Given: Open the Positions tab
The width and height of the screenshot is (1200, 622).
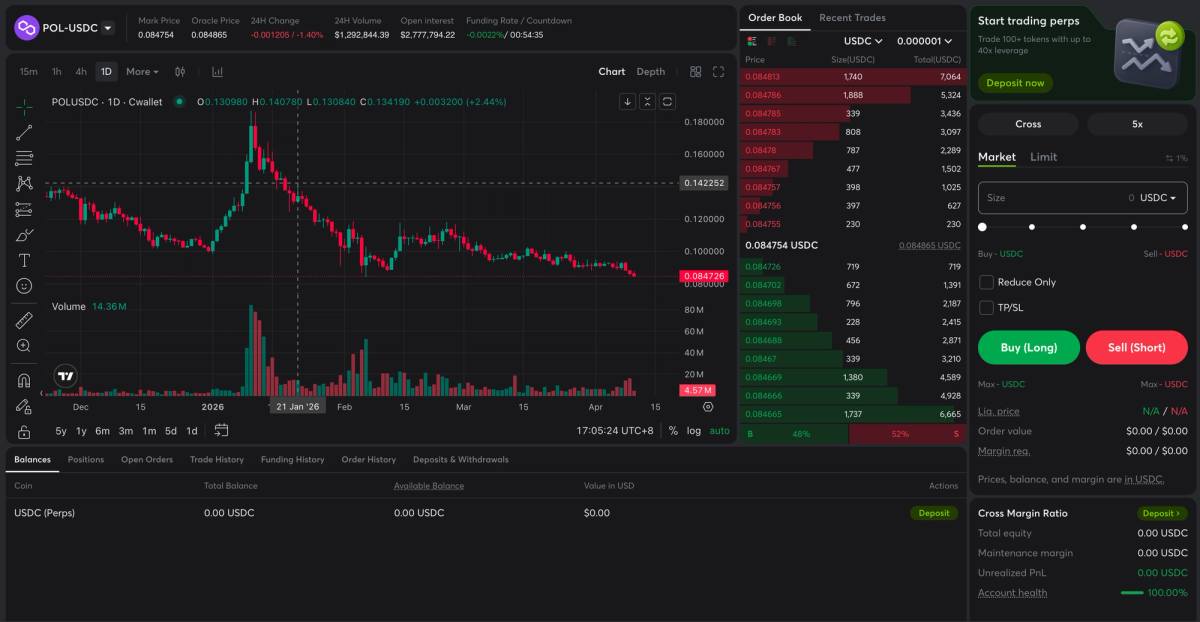Looking at the screenshot, I should (x=85, y=460).
